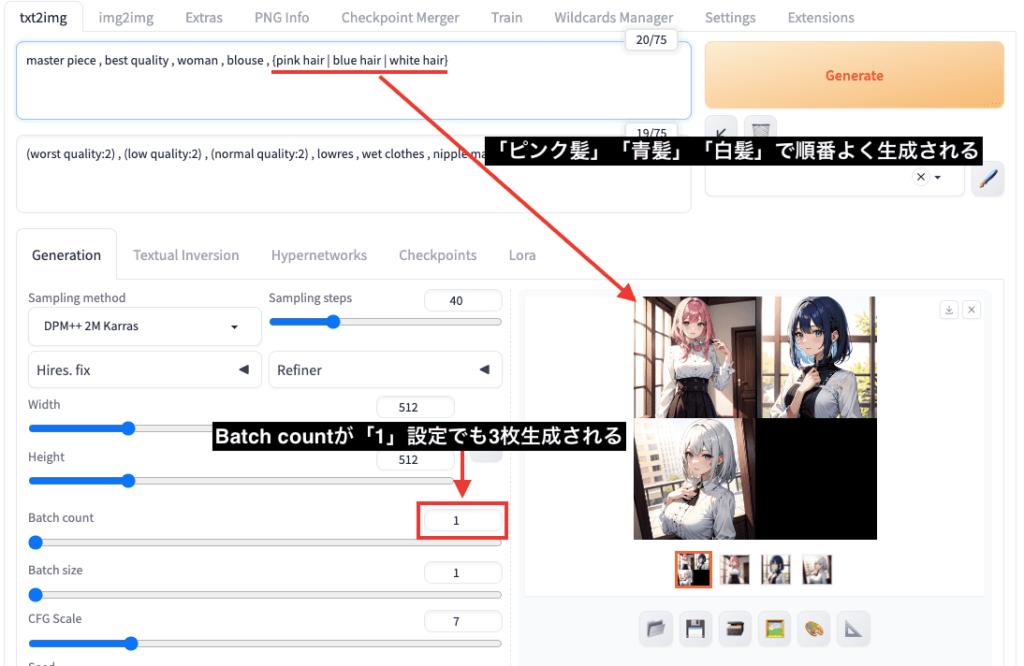
Task: Click the white hair image in gallery grid
Action: pyautogui.click(x=694, y=479)
